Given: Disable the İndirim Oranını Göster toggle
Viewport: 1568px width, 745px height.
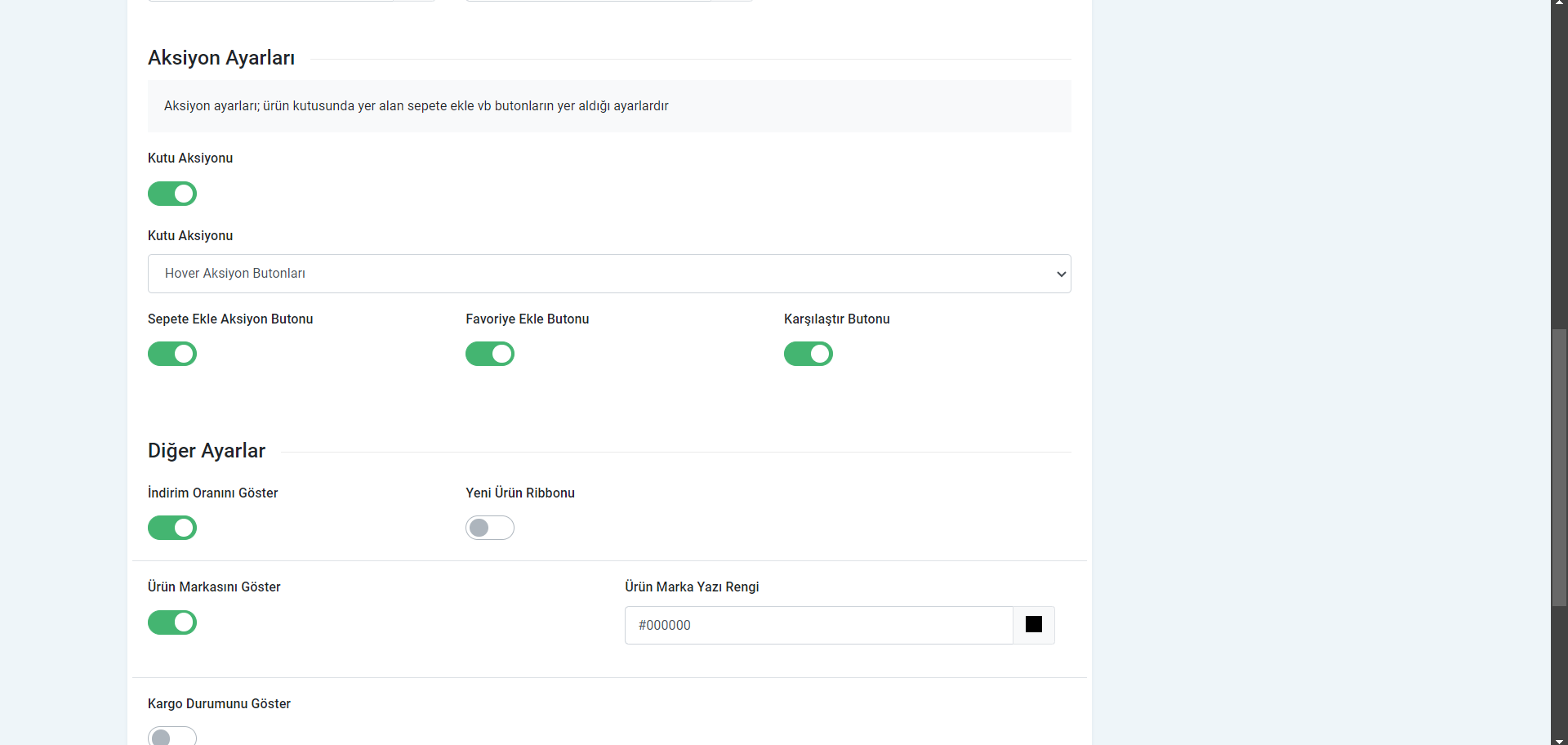Looking at the screenshot, I should pos(172,528).
